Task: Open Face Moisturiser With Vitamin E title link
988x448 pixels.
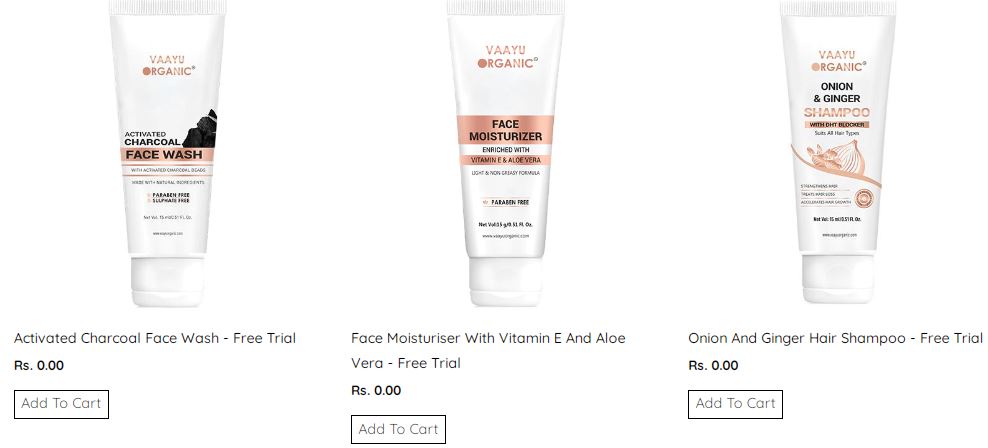Action: pyautogui.click(x=488, y=350)
